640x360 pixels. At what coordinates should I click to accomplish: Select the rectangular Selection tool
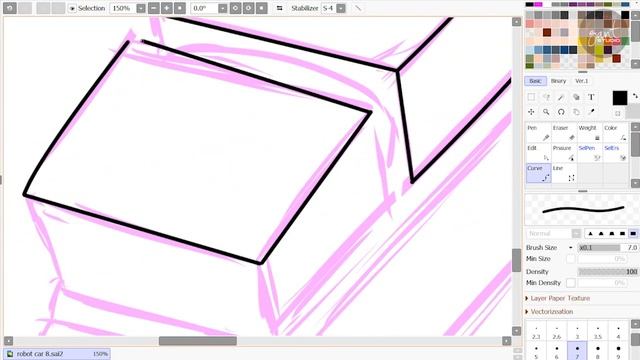(x=531, y=97)
